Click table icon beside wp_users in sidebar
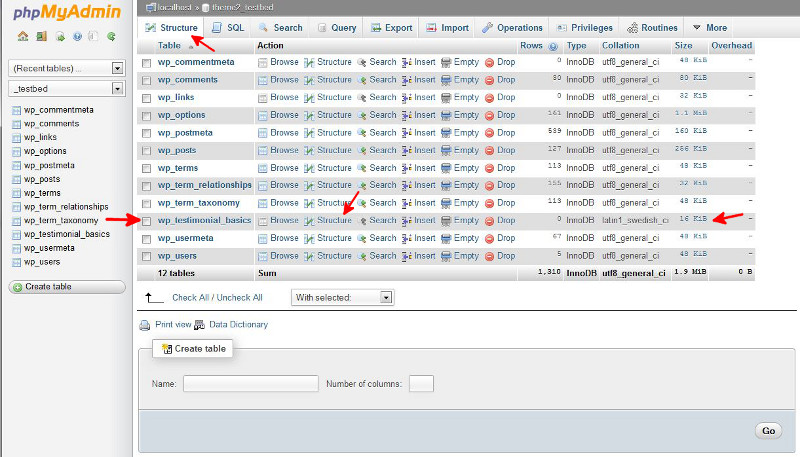Screen dimensions: 800x457 [16, 262]
